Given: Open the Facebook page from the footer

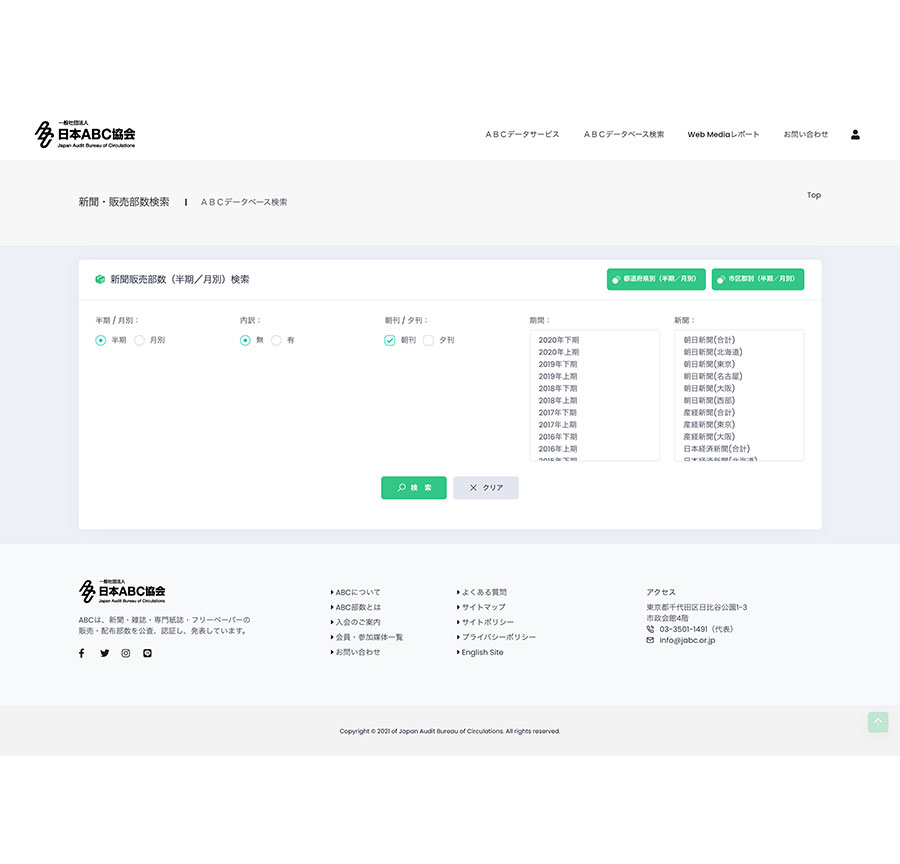Looking at the screenshot, I should 82,653.
